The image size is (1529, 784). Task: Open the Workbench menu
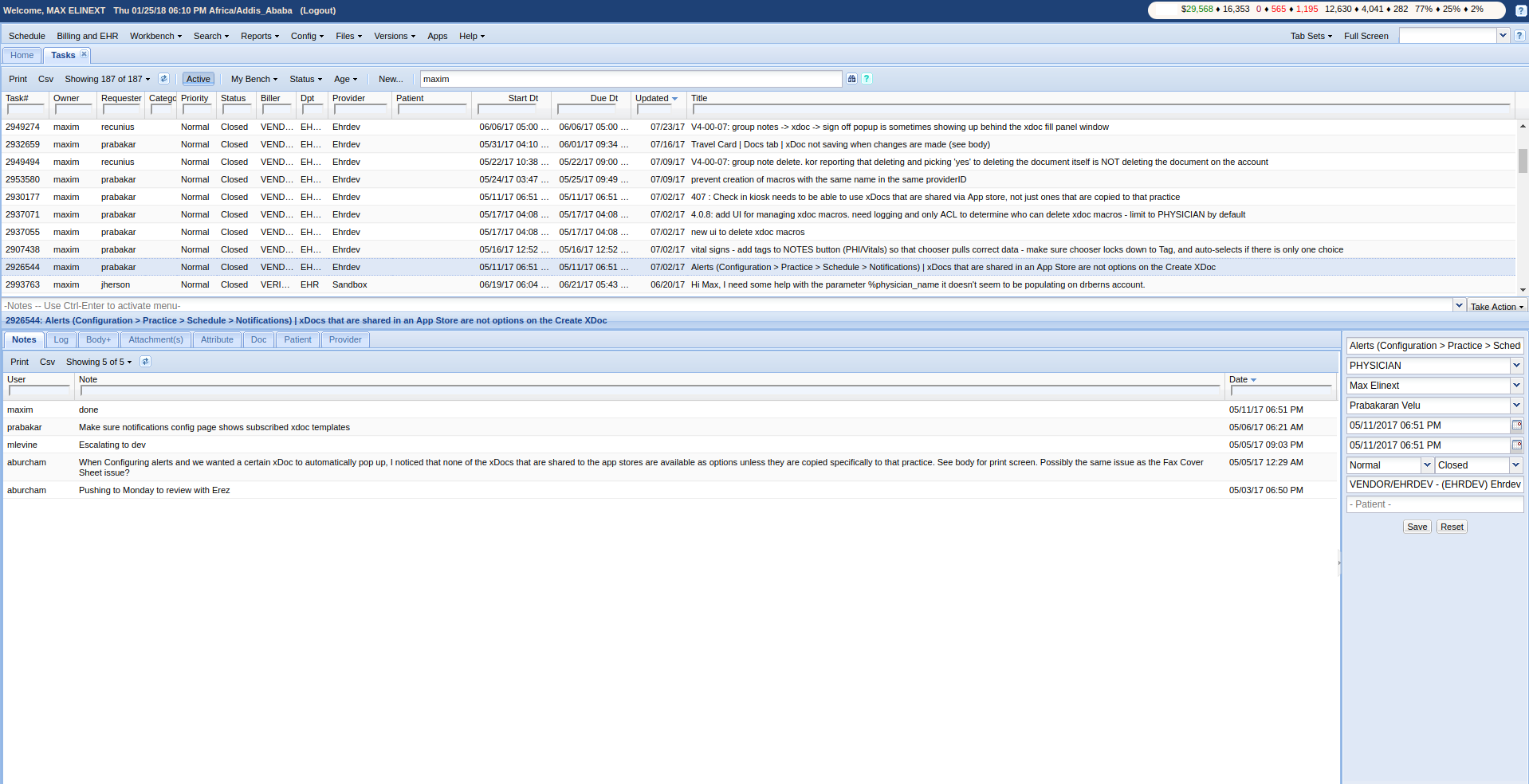pos(155,36)
